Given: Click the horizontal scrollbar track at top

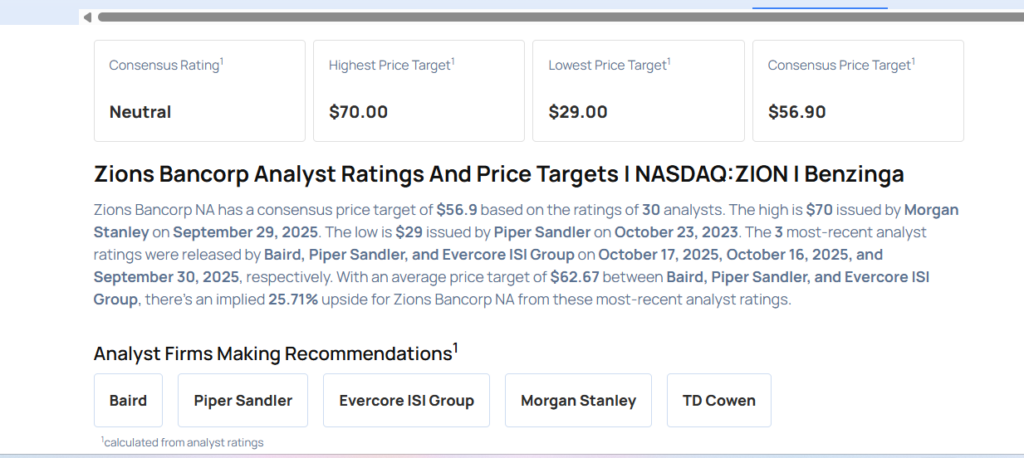Looking at the screenshot, I should (x=500, y=17).
